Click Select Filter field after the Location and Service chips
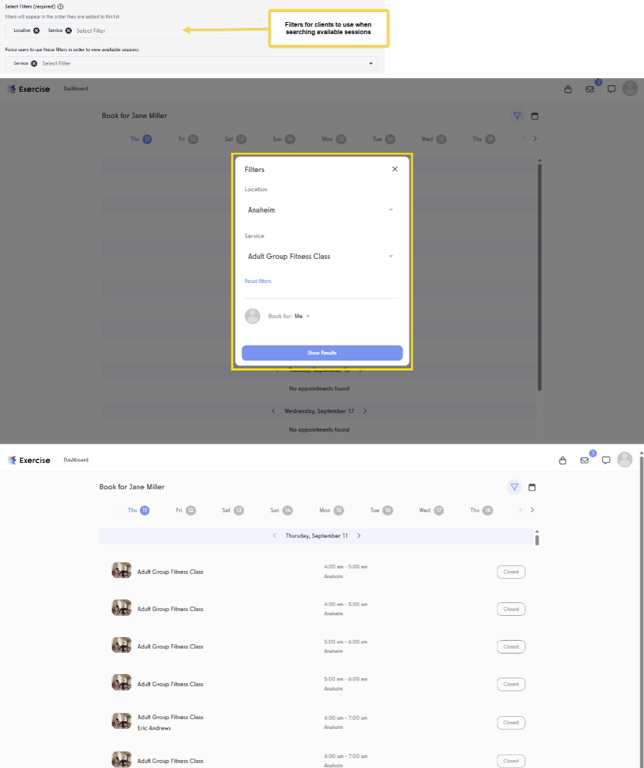This screenshot has height=768, width=644. 91,30
